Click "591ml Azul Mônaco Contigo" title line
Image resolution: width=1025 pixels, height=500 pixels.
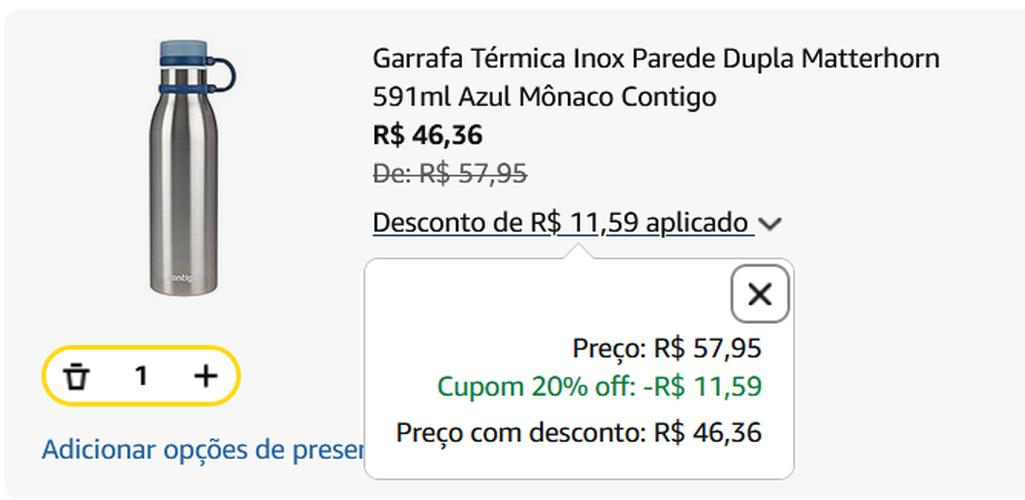pyautogui.click(x=544, y=98)
